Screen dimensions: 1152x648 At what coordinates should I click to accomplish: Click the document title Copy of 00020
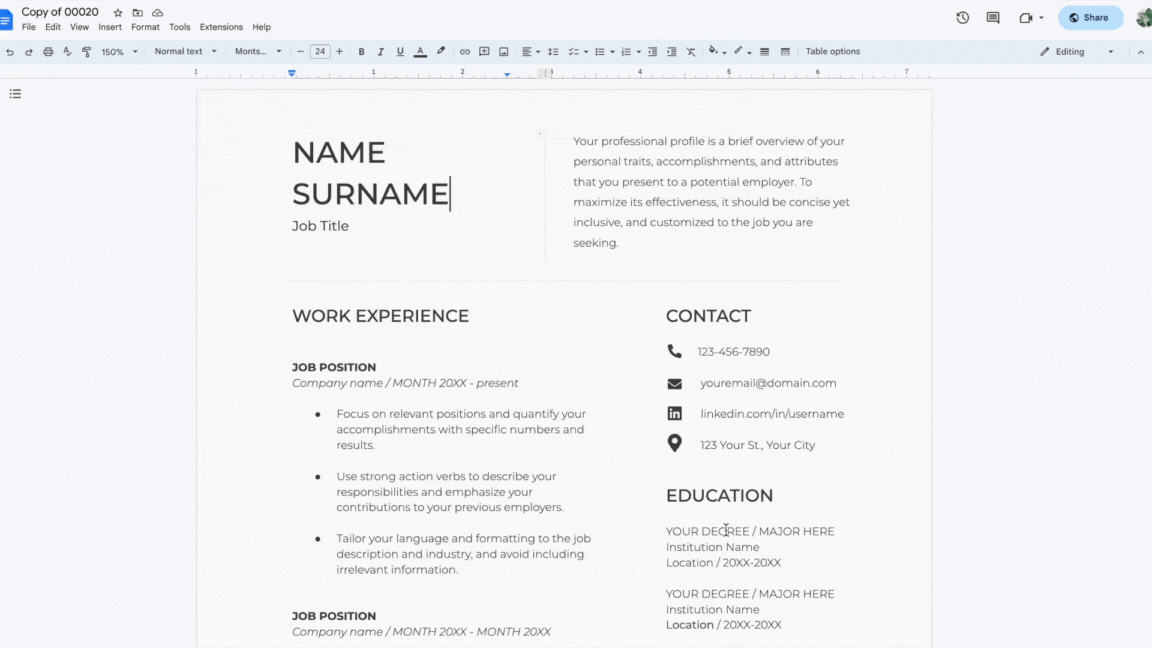[60, 12]
